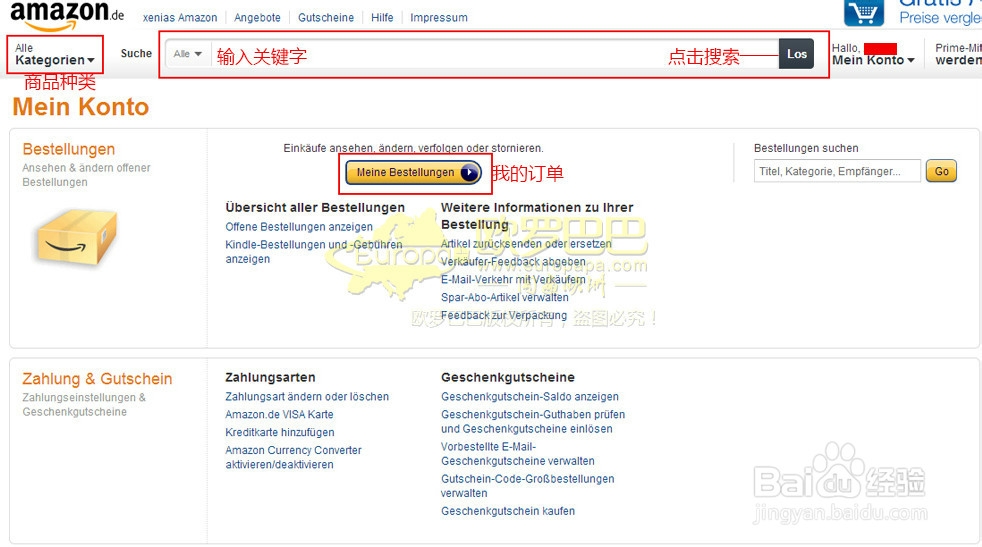
Task: Open Geschenkgutschein-Saldo anzeigen link
Action: pyautogui.click(x=530, y=397)
